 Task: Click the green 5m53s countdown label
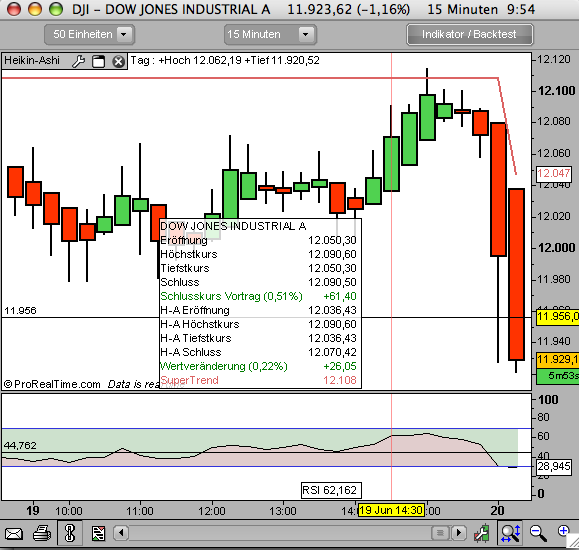558,376
